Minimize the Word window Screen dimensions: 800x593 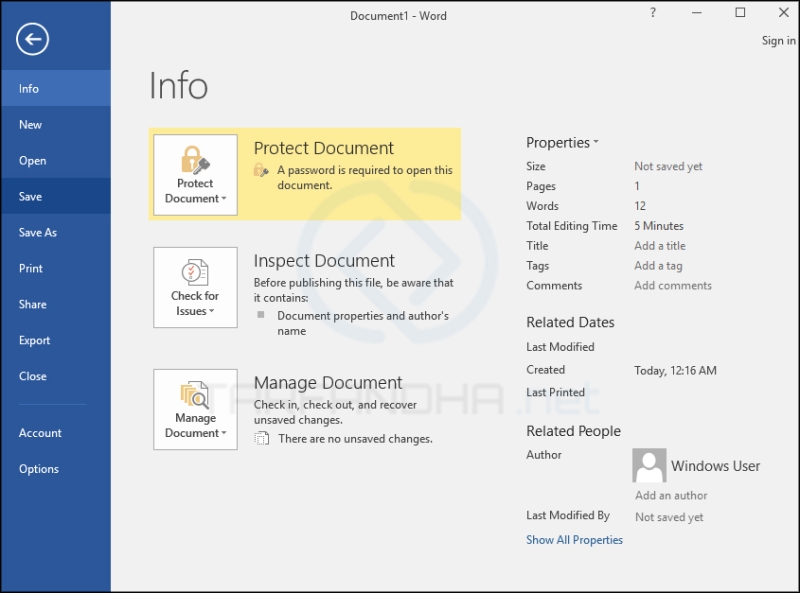[x=696, y=13]
